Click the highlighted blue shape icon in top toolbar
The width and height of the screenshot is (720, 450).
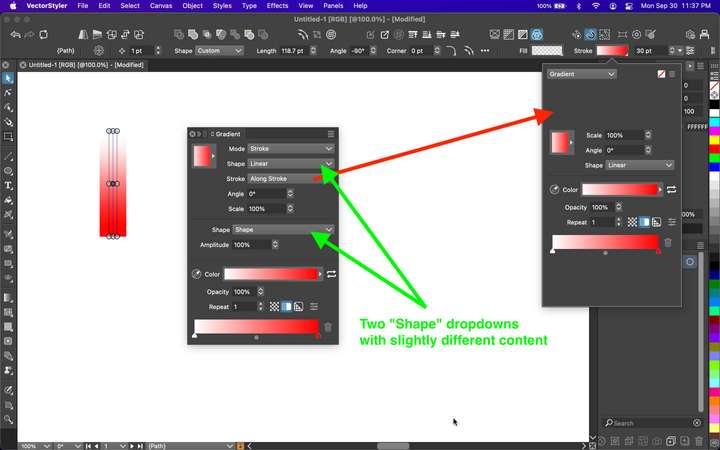(536, 34)
